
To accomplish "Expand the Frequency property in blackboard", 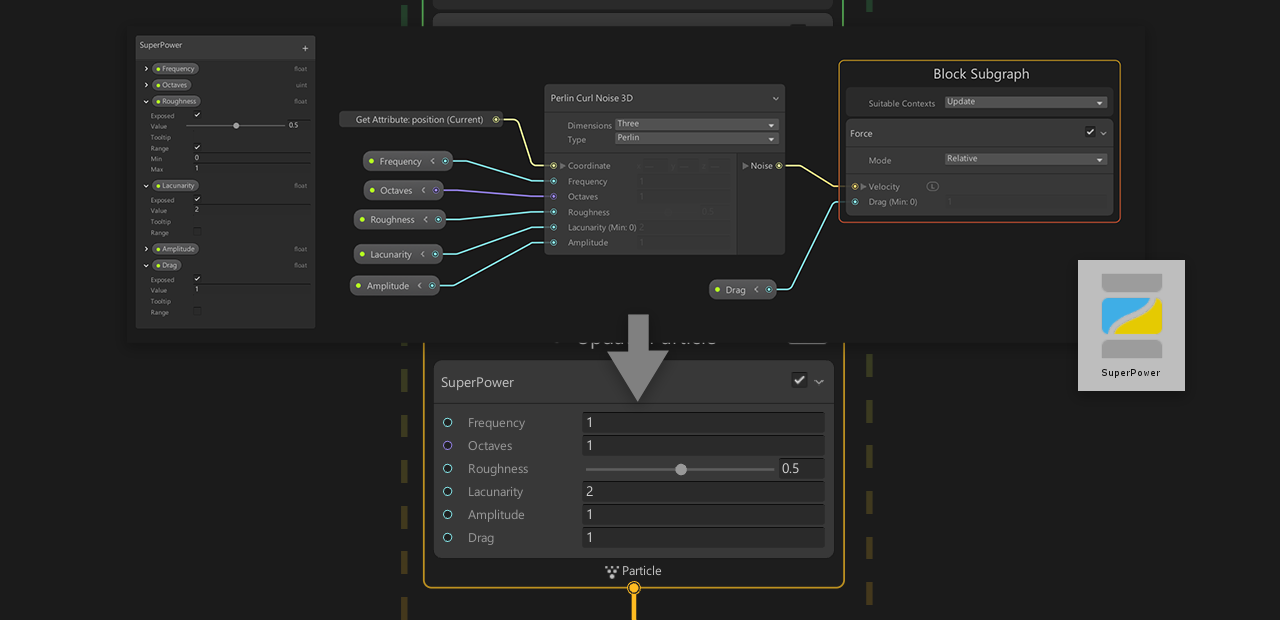I will pyautogui.click(x=146, y=69).
